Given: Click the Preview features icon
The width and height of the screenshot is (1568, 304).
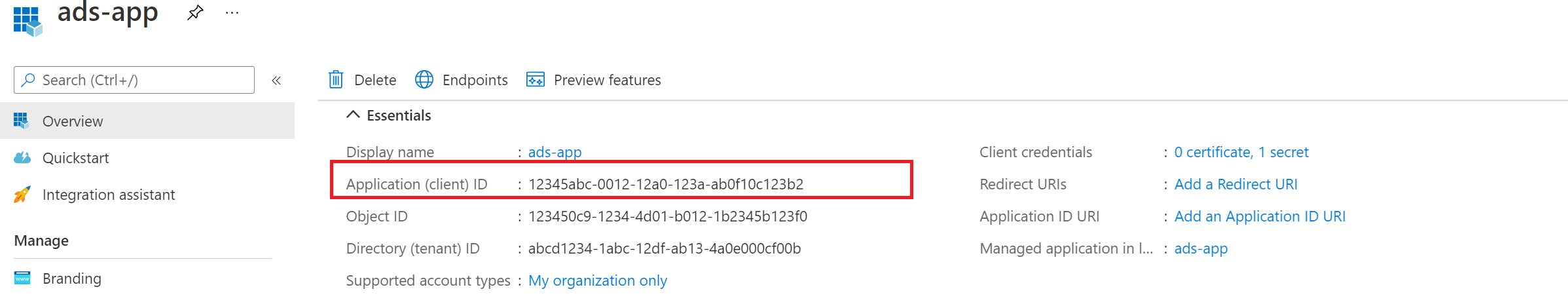Looking at the screenshot, I should [x=536, y=80].
